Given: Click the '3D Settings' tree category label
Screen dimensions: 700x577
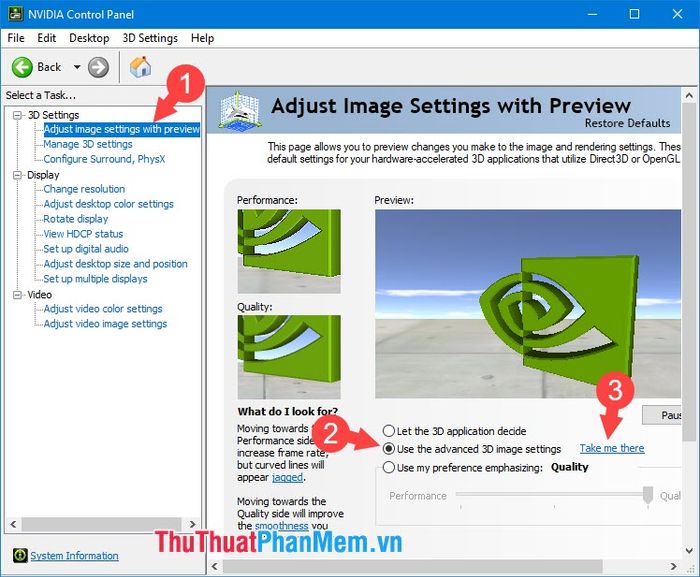Looking at the screenshot, I should pyautogui.click(x=54, y=115).
